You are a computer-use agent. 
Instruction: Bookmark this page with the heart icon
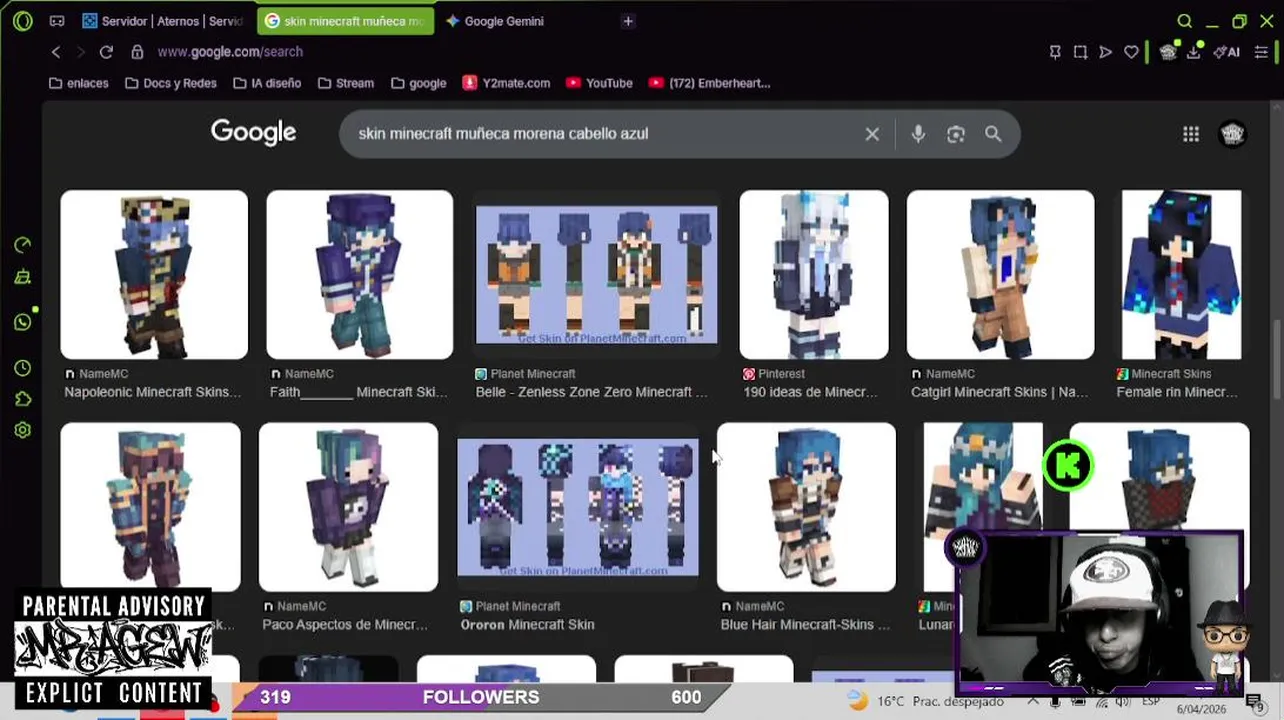click(x=1131, y=52)
